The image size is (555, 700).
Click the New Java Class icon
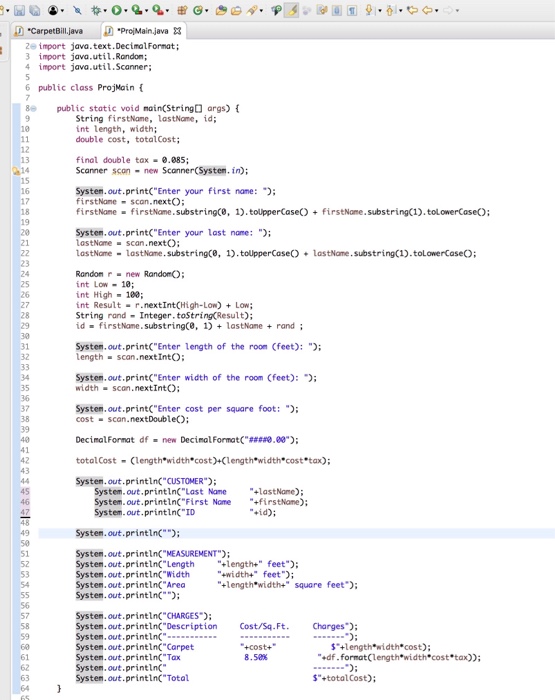(198, 10)
